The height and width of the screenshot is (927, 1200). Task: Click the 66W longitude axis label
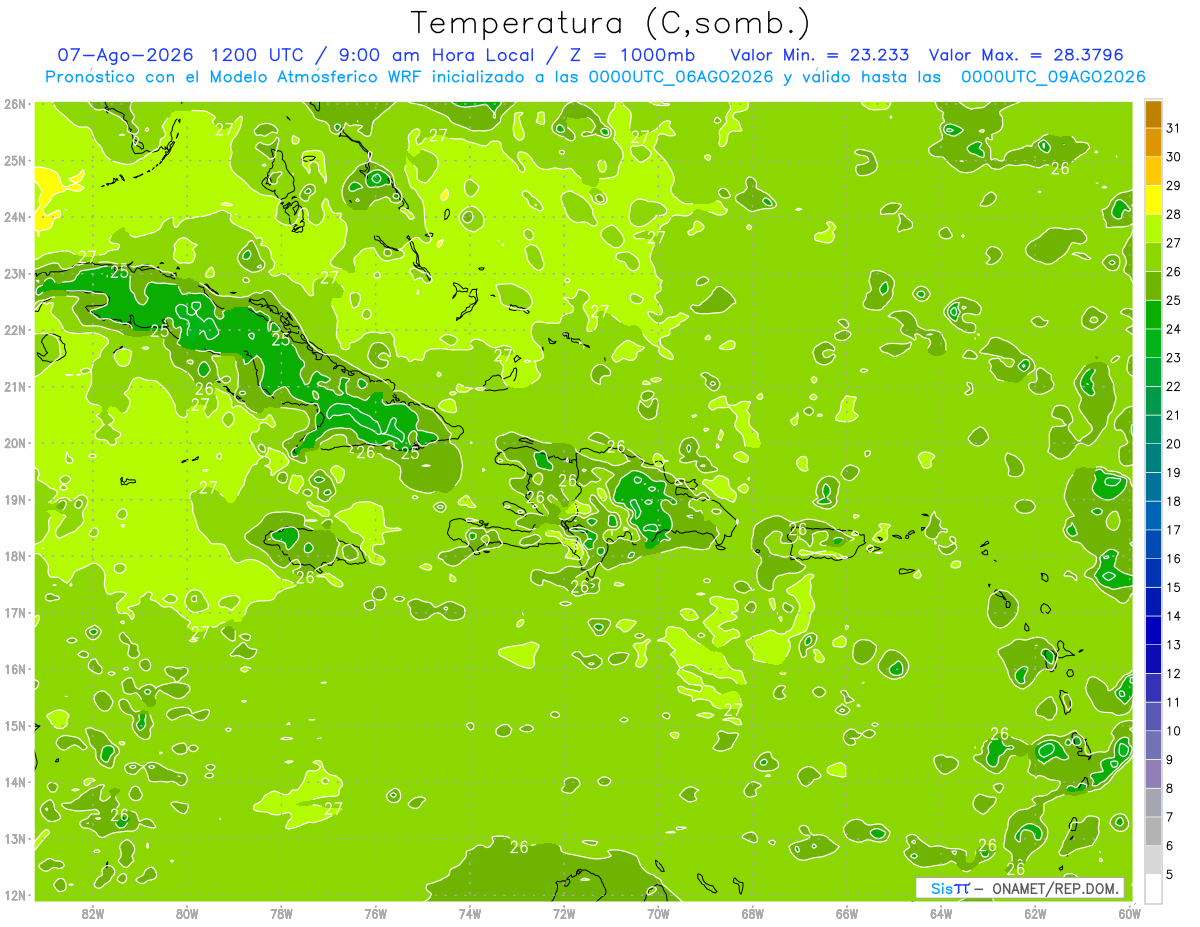click(847, 913)
